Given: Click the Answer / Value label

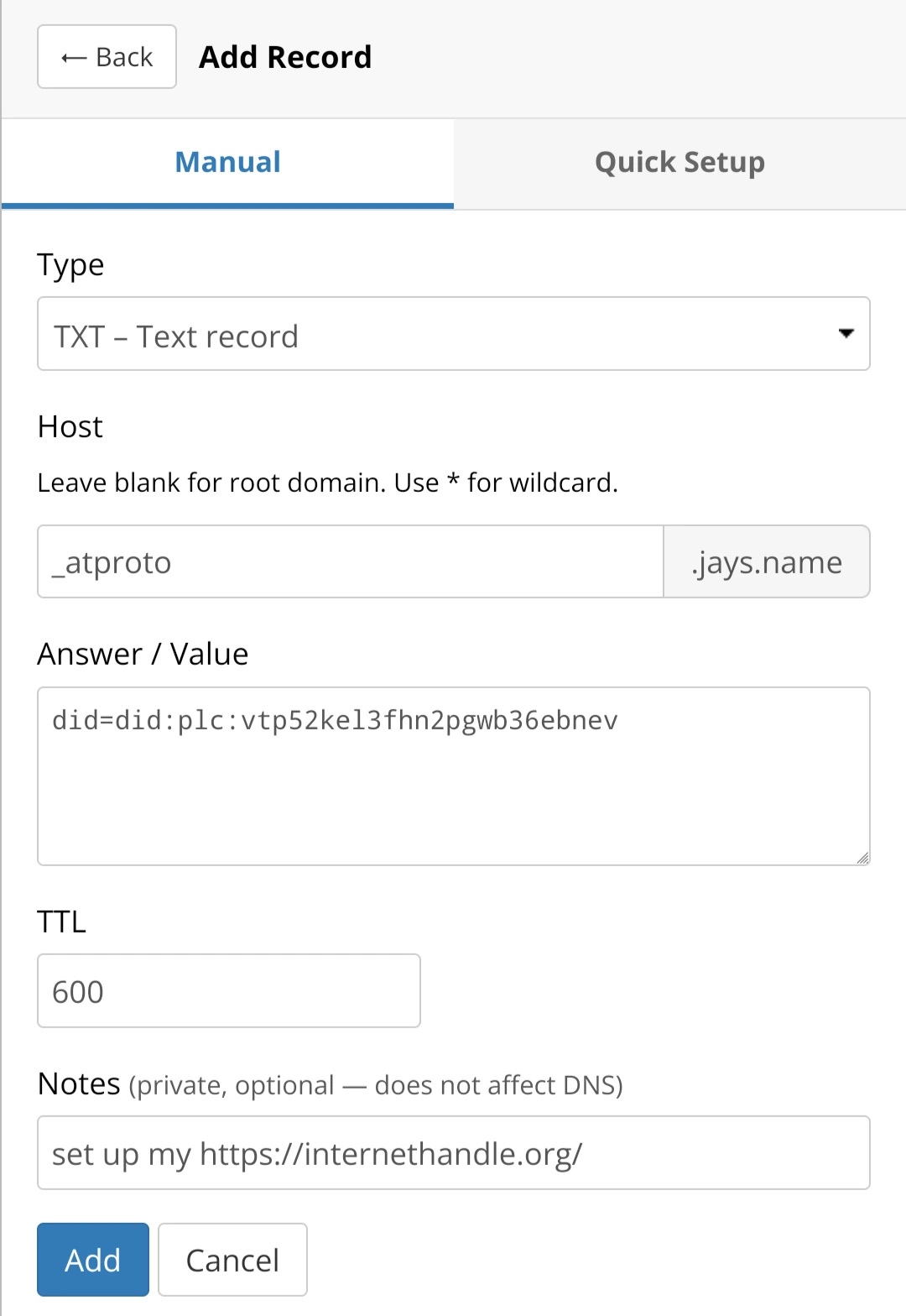Looking at the screenshot, I should click(x=143, y=655).
